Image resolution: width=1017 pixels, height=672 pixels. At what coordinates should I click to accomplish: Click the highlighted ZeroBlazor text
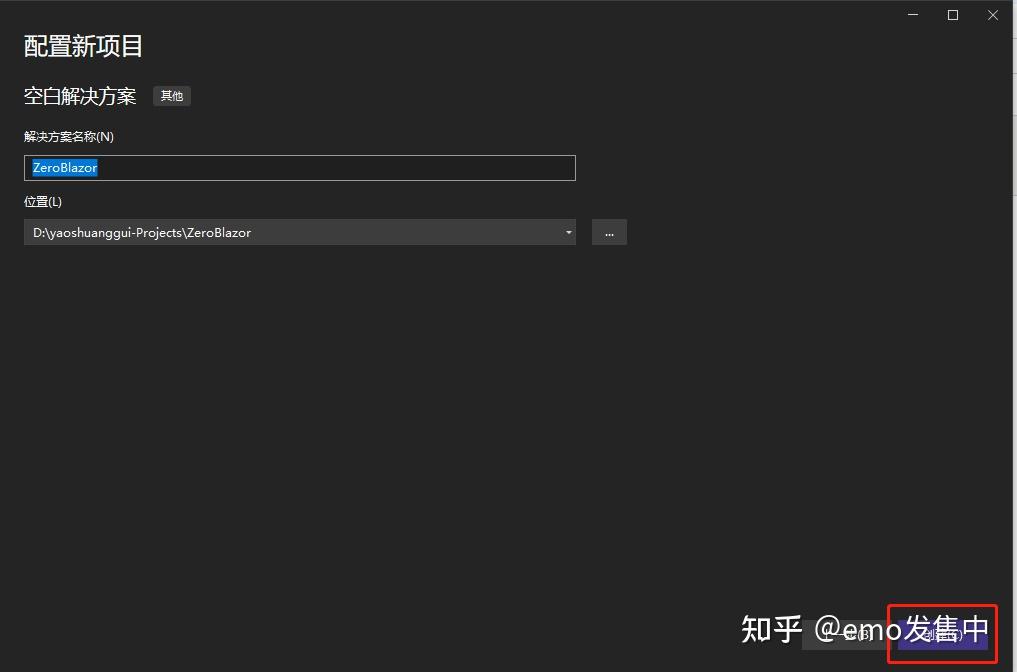tap(65, 168)
